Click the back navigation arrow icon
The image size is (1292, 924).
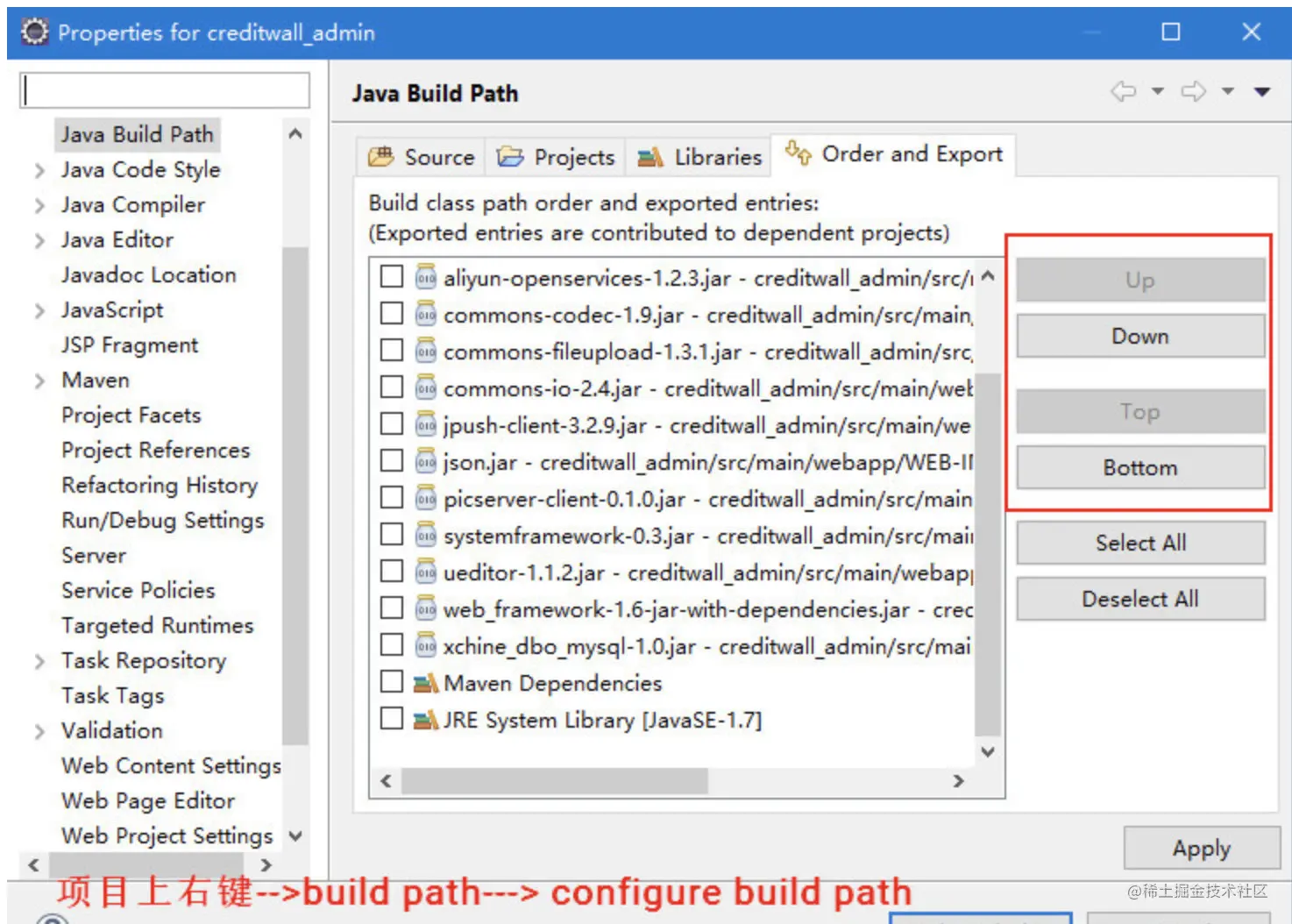click(1124, 91)
